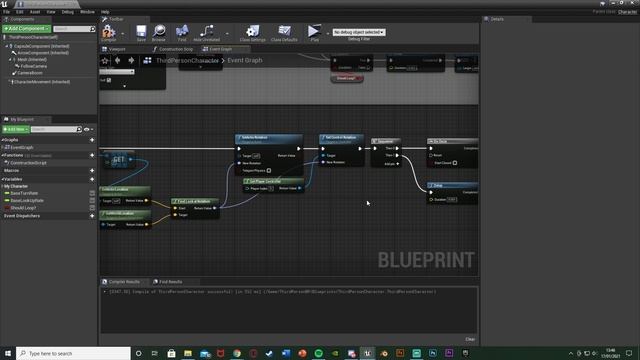The height and width of the screenshot is (360, 640).
Task: Add a new macro with the Macros plus
Action: [92, 171]
